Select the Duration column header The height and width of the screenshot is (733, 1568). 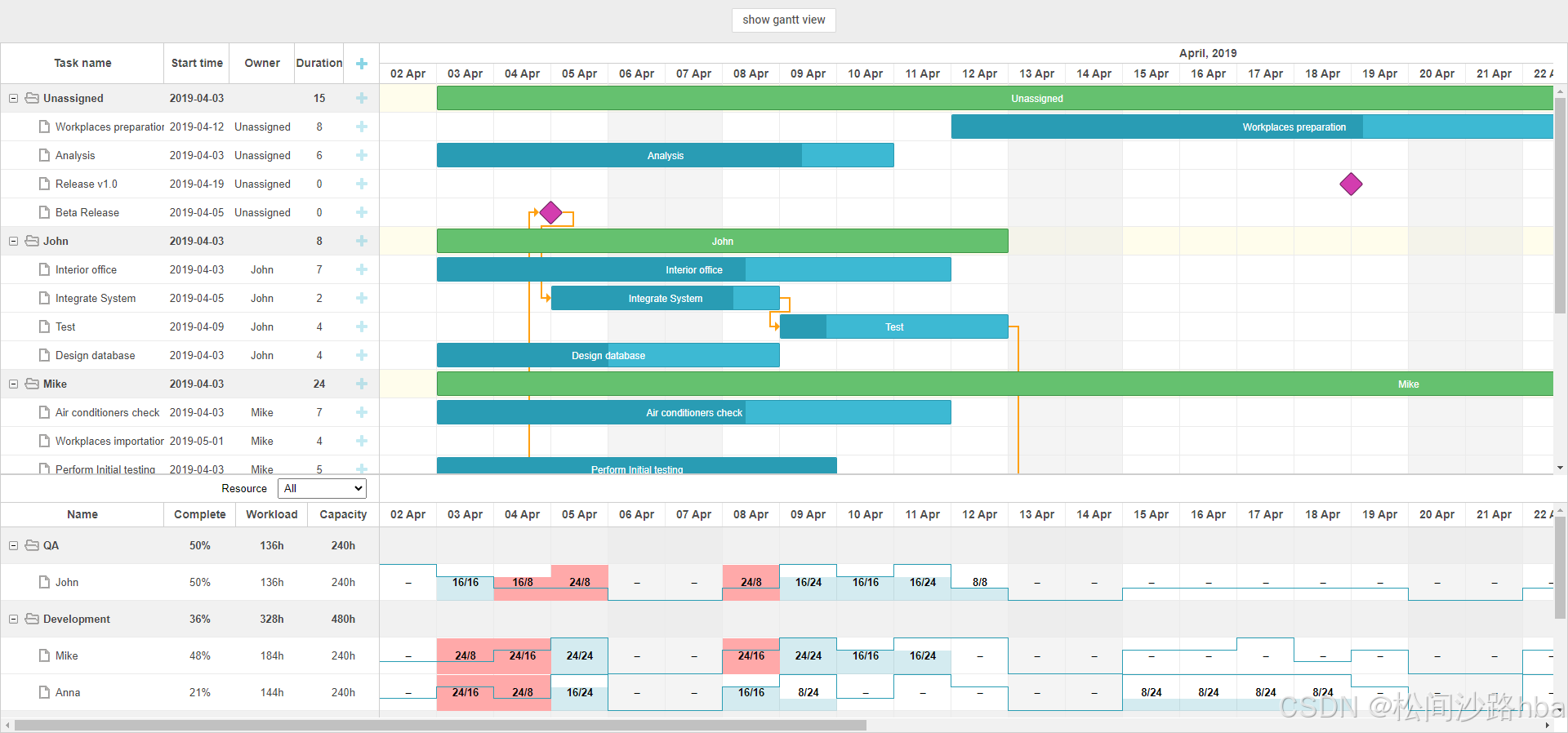pyautogui.click(x=319, y=63)
